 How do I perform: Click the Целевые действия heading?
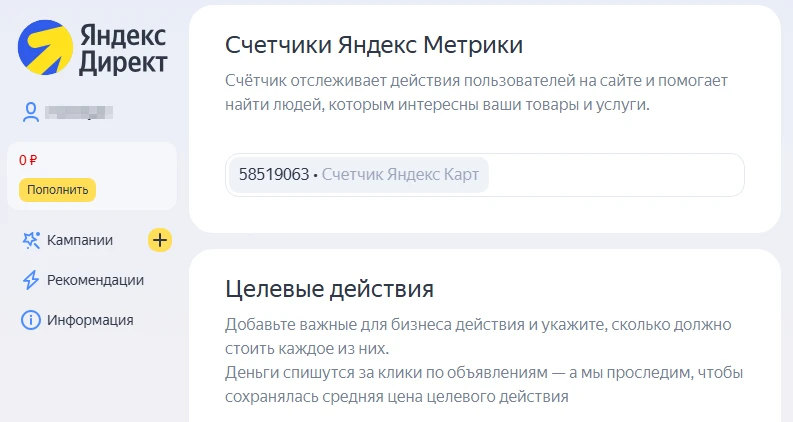[329, 290]
